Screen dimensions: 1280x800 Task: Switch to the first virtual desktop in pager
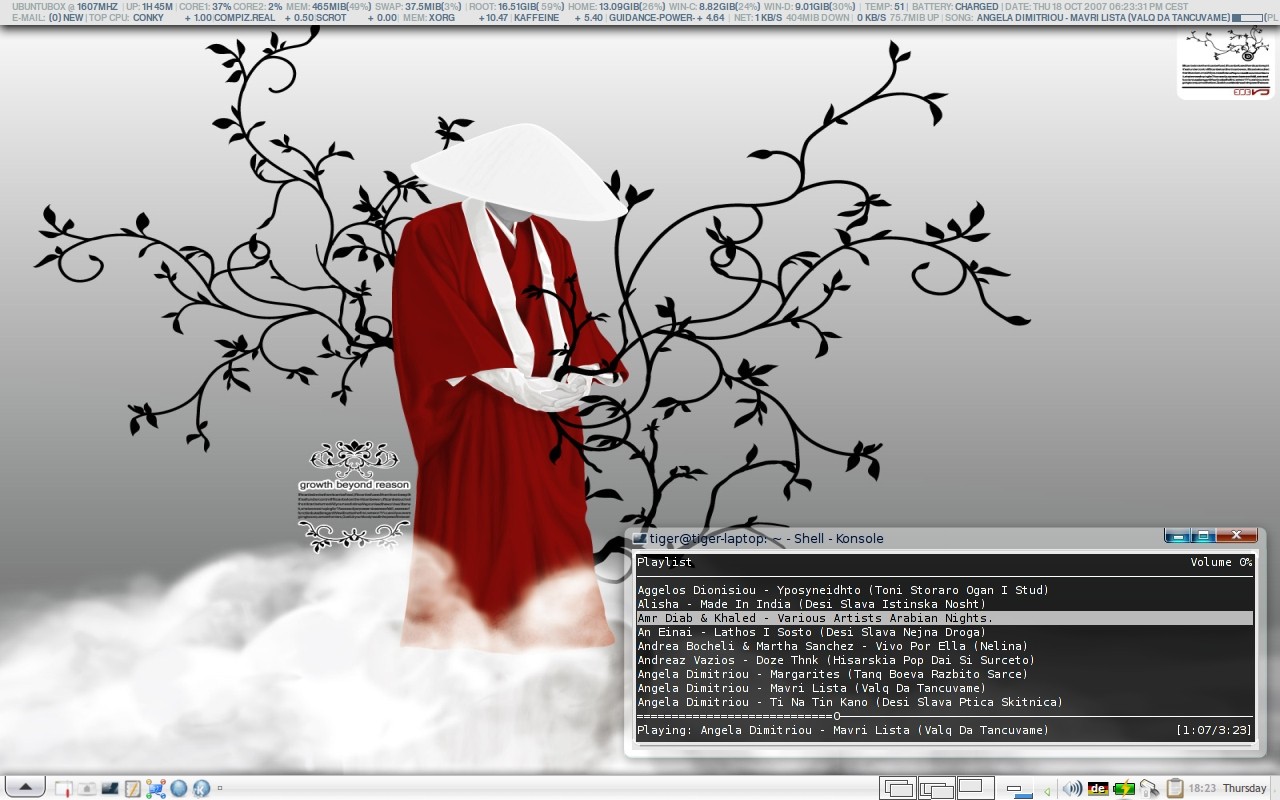898,788
